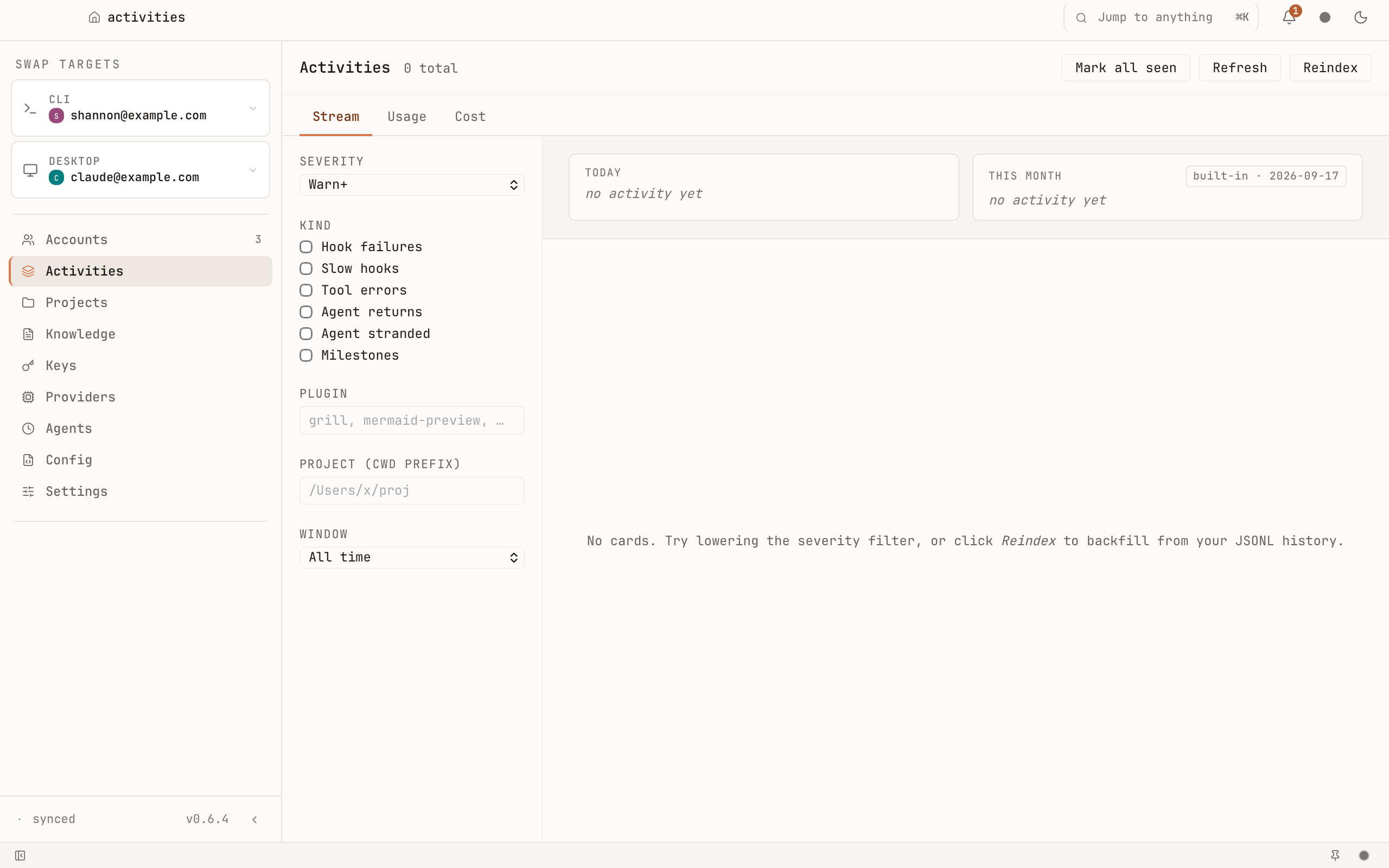Expand the CLI account chevron
The image size is (1389, 868).
pyautogui.click(x=252, y=108)
